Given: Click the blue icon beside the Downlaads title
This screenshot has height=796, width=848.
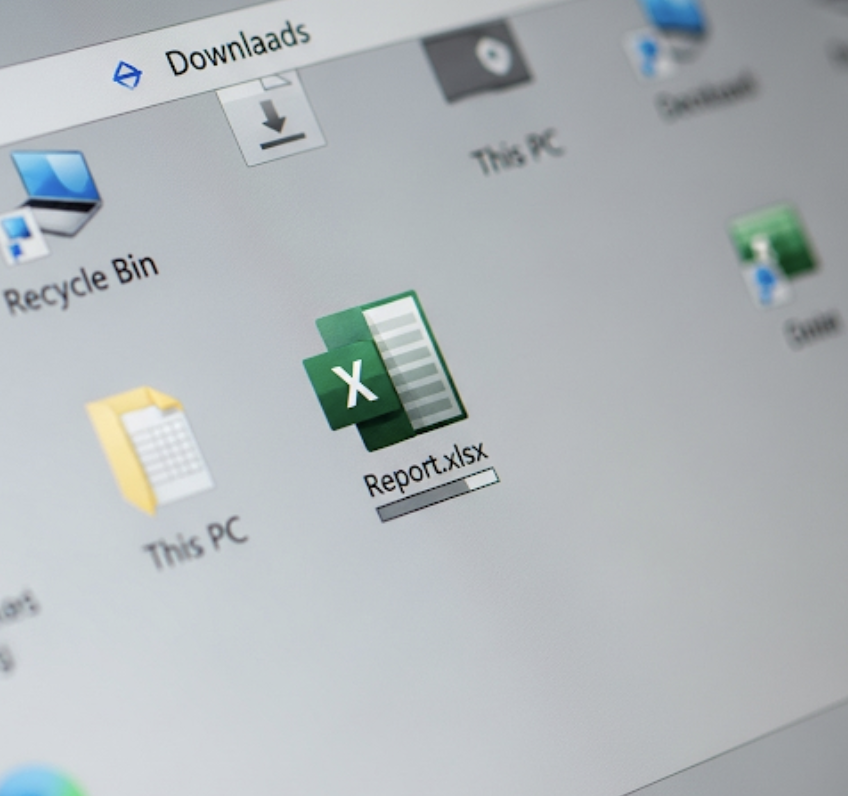Looking at the screenshot, I should [x=128, y=76].
